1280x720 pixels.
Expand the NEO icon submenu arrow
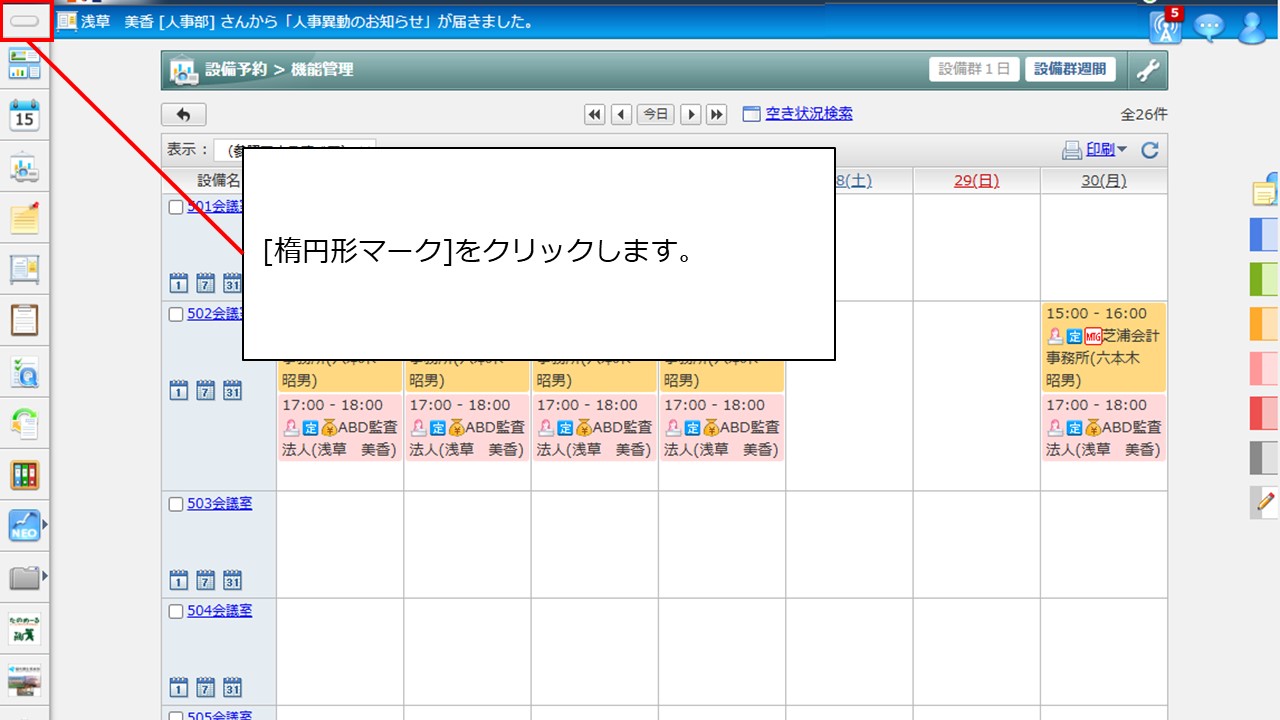[x=44, y=524]
